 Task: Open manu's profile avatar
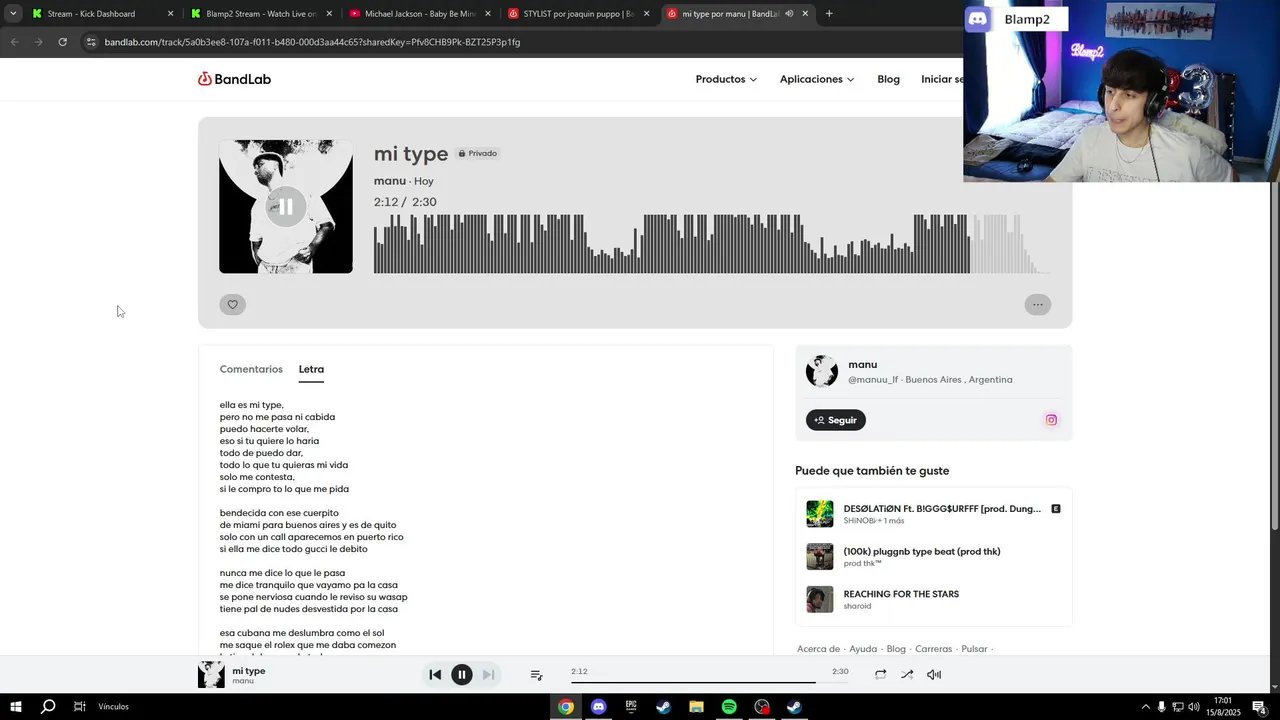click(x=821, y=371)
